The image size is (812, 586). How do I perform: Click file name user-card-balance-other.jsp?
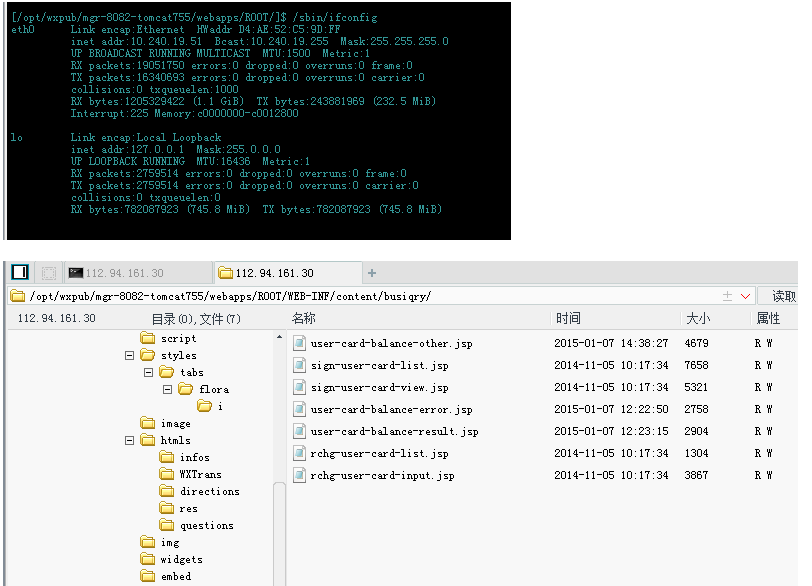[x=392, y=343]
